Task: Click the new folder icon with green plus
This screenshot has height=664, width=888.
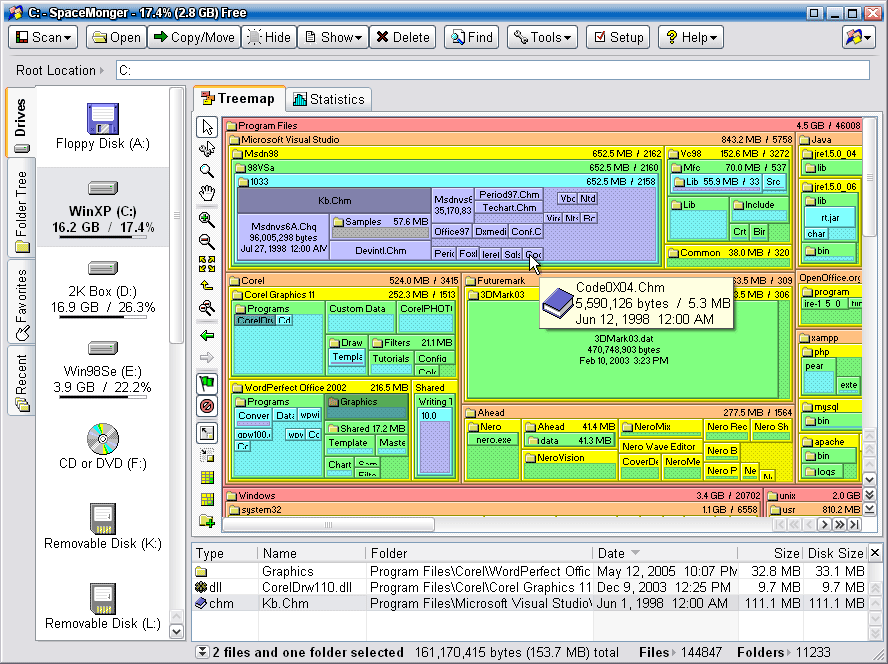Action: click(x=207, y=521)
